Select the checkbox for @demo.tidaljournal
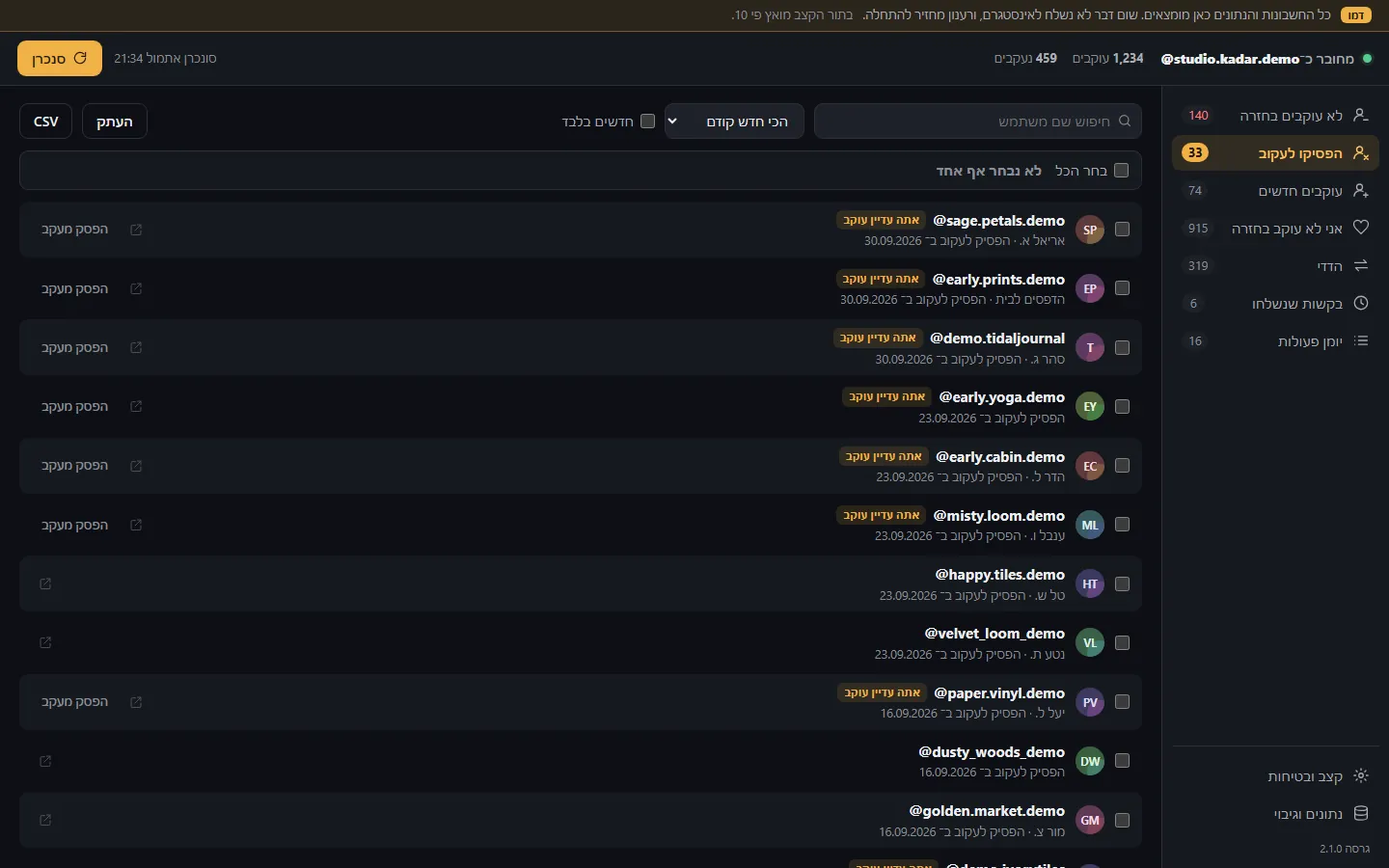This screenshot has height=868, width=1389. tap(1122, 347)
